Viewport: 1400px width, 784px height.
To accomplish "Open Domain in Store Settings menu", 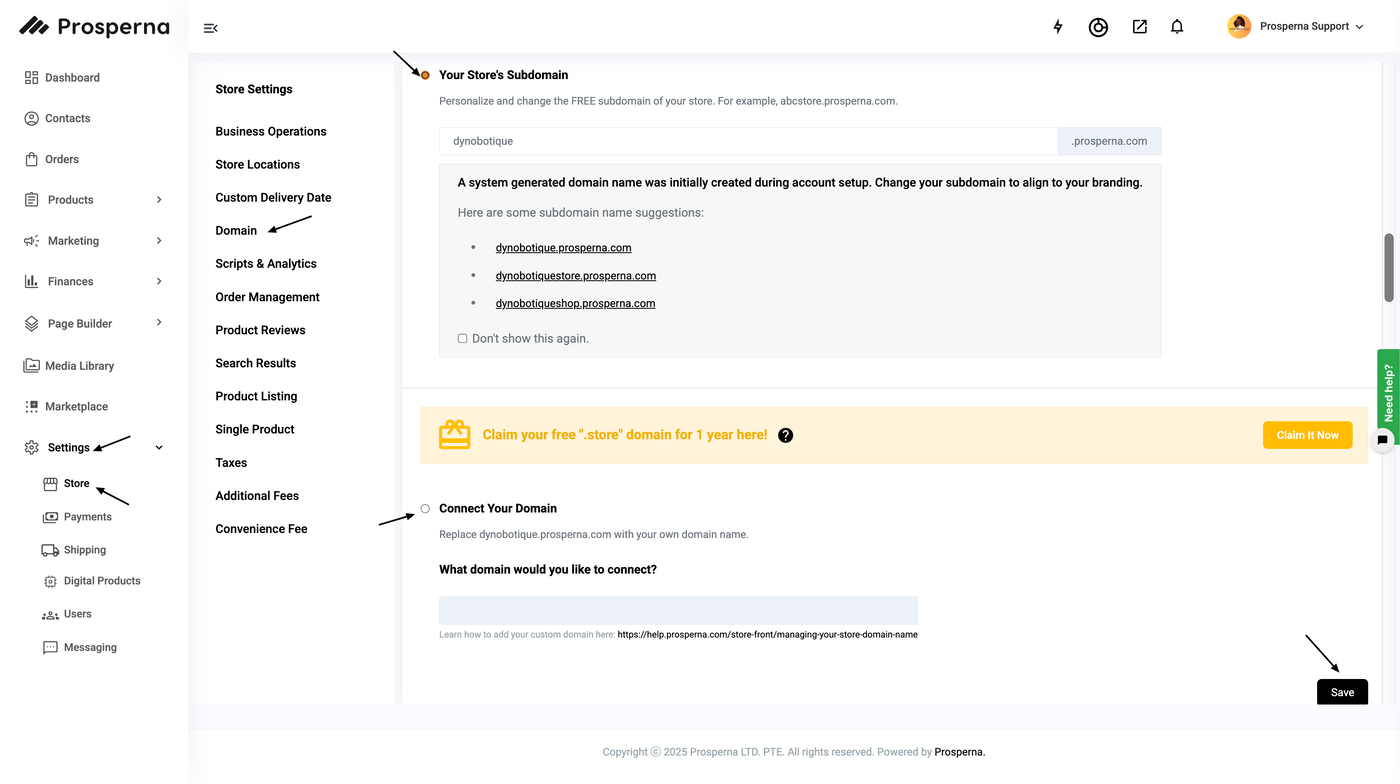I will click(x=236, y=231).
